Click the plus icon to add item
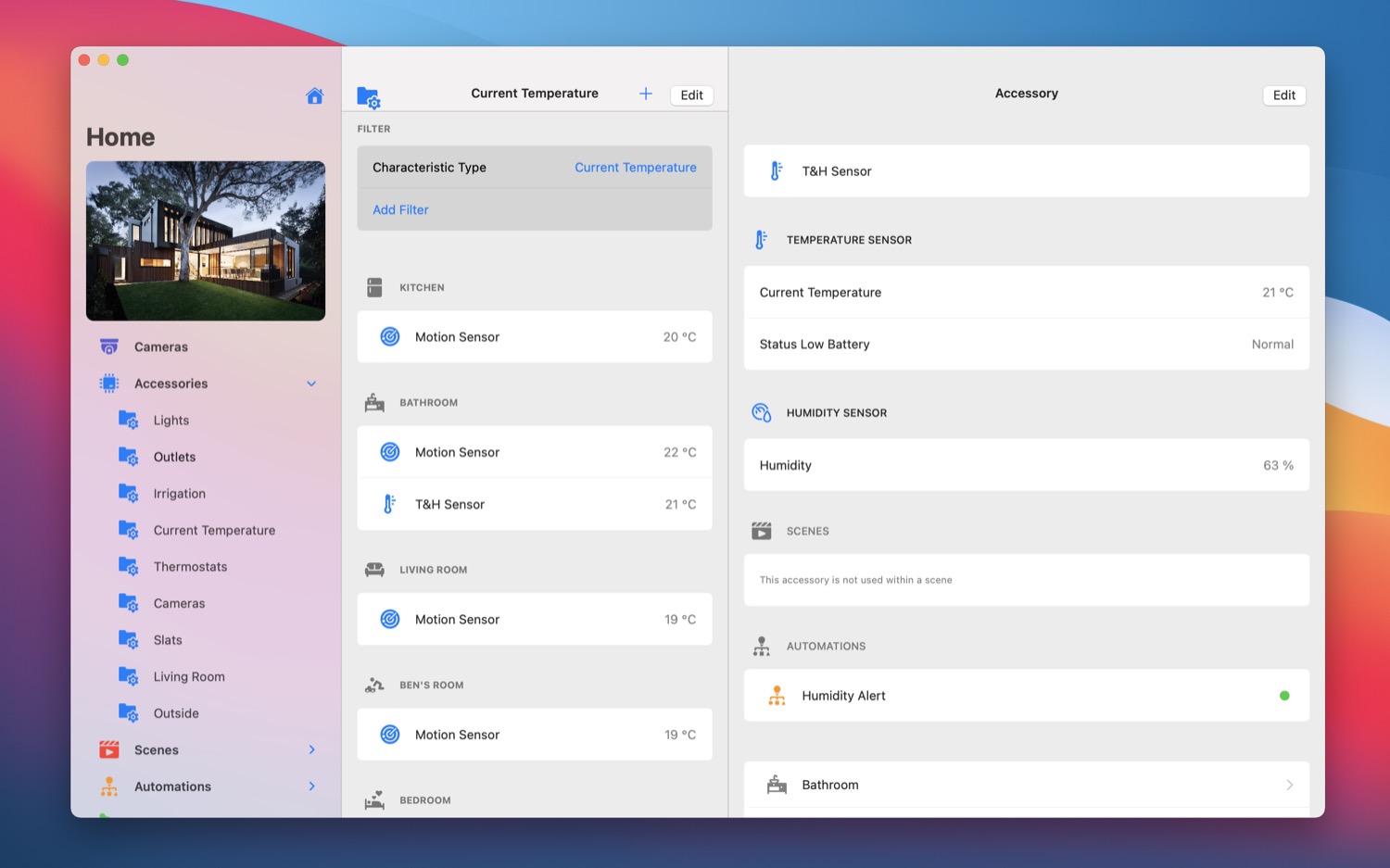This screenshot has height=868, width=1390. click(646, 94)
